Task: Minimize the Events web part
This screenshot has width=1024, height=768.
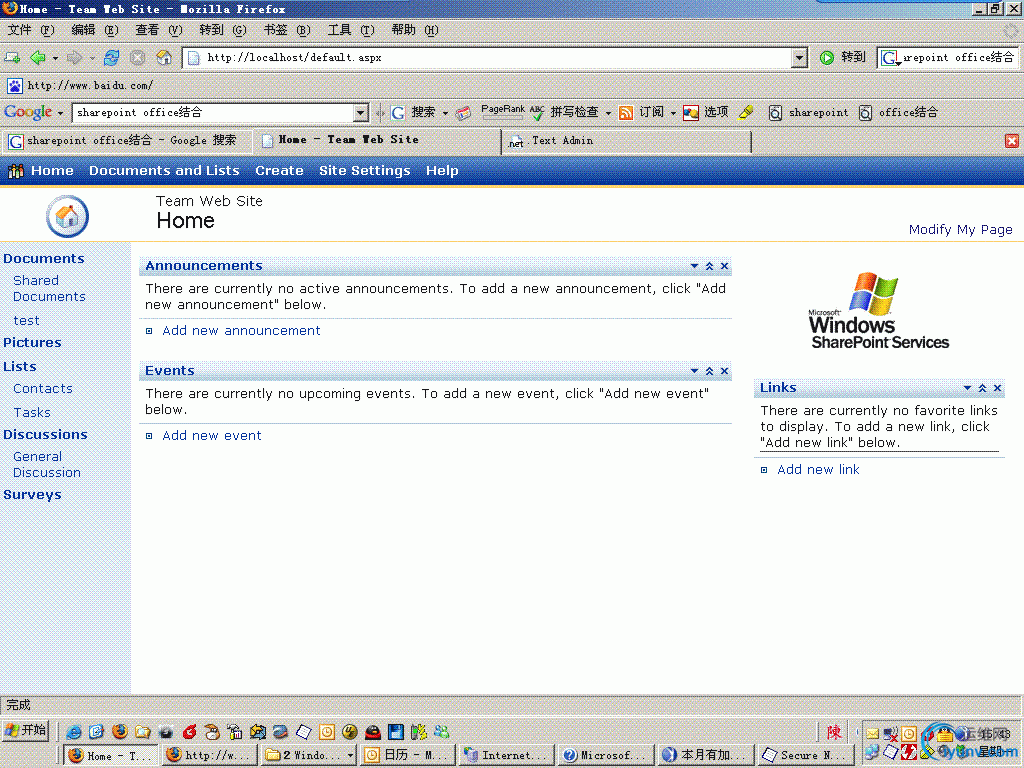Action: [x=709, y=371]
